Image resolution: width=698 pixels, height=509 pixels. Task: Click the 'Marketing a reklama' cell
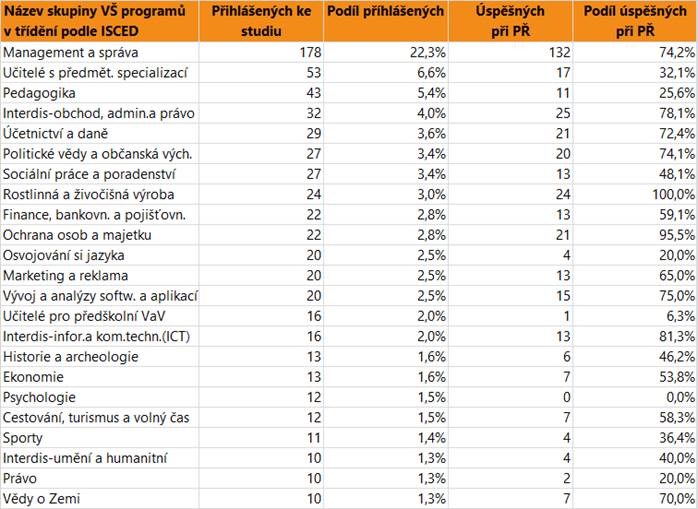66,275
